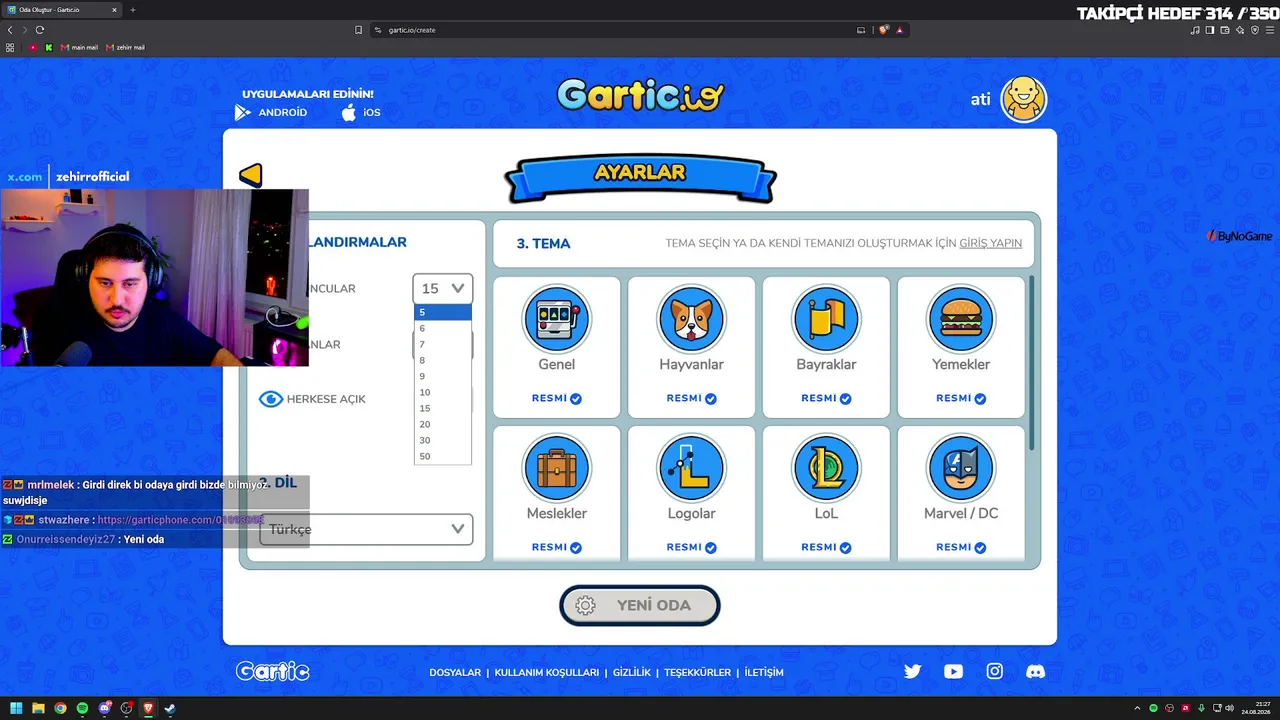Follow the Giriş Yapın login link
Screen dimensions: 1280x720
990,243
